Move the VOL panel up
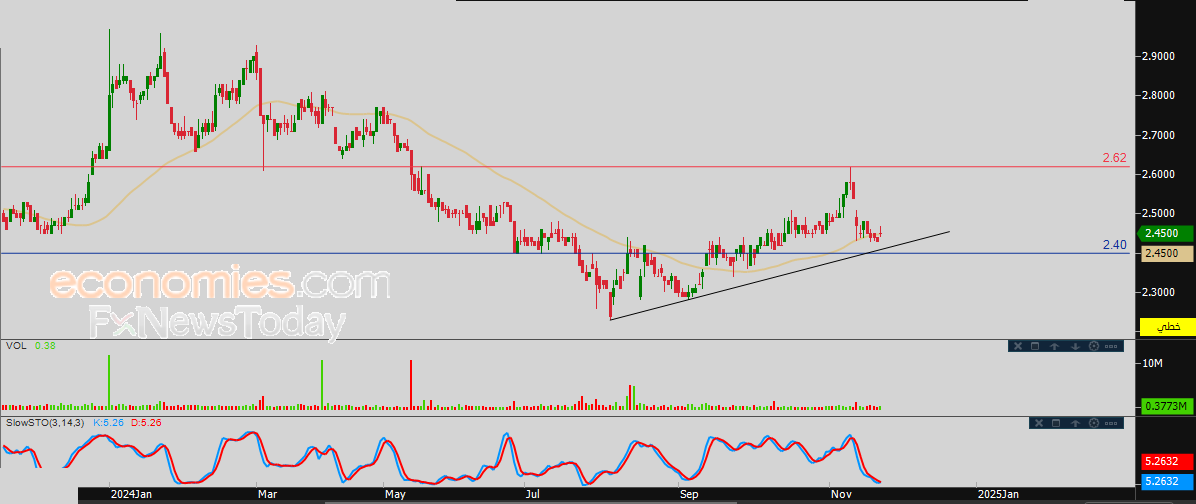 coord(1054,346)
